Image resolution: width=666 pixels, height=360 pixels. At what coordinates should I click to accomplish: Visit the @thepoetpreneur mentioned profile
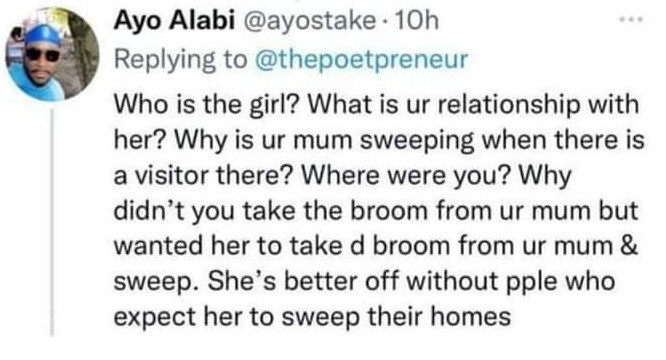click(x=361, y=59)
